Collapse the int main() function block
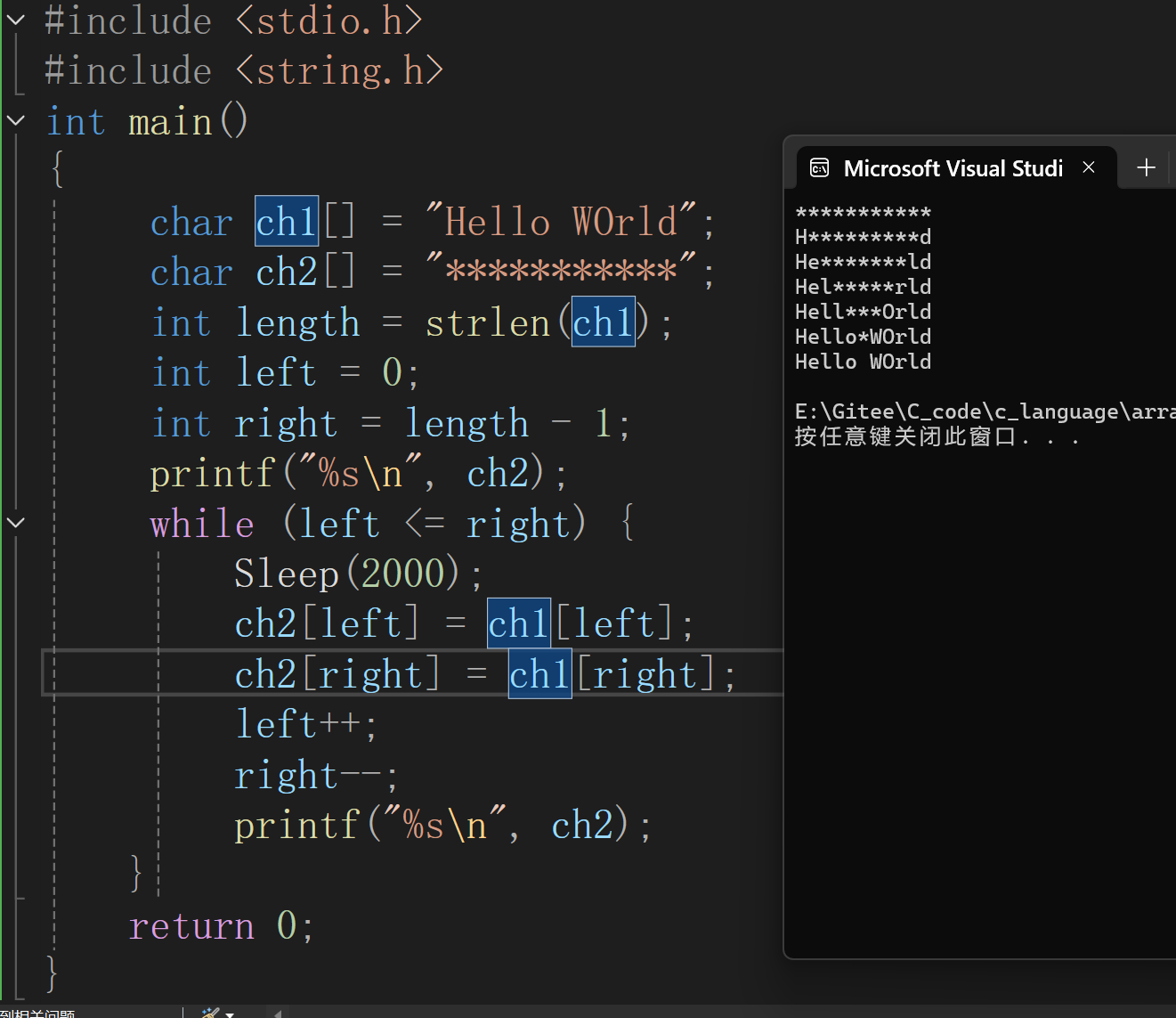 [x=16, y=119]
